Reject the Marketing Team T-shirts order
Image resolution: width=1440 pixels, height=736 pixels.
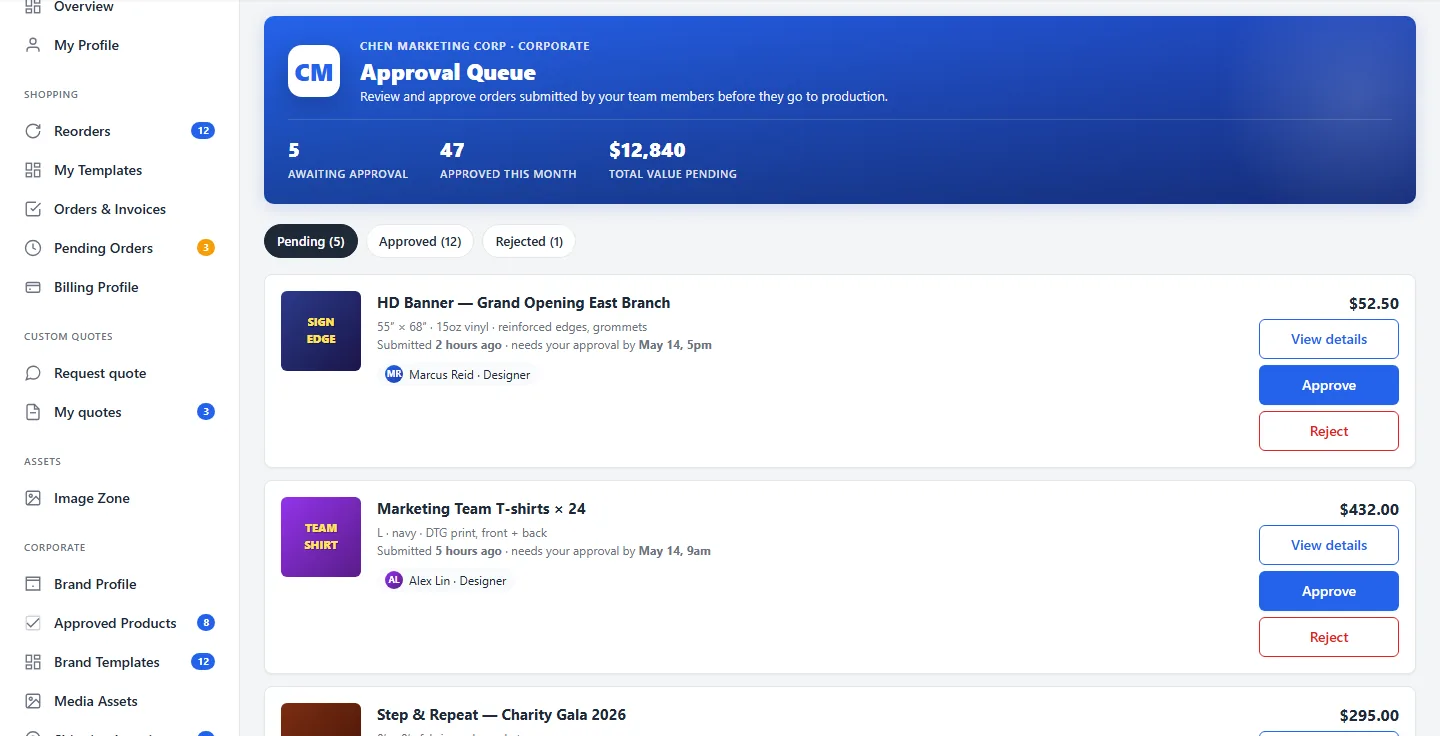[x=1329, y=637]
